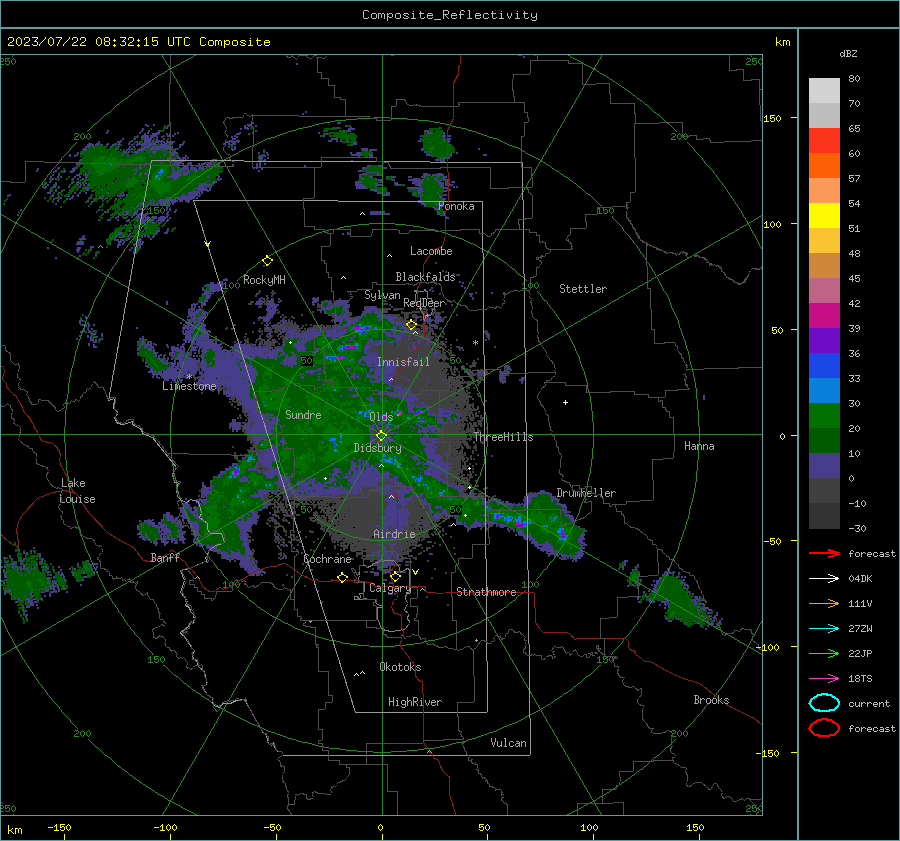The width and height of the screenshot is (900, 841).
Task: Click the Hanna town label
Action: click(x=699, y=446)
